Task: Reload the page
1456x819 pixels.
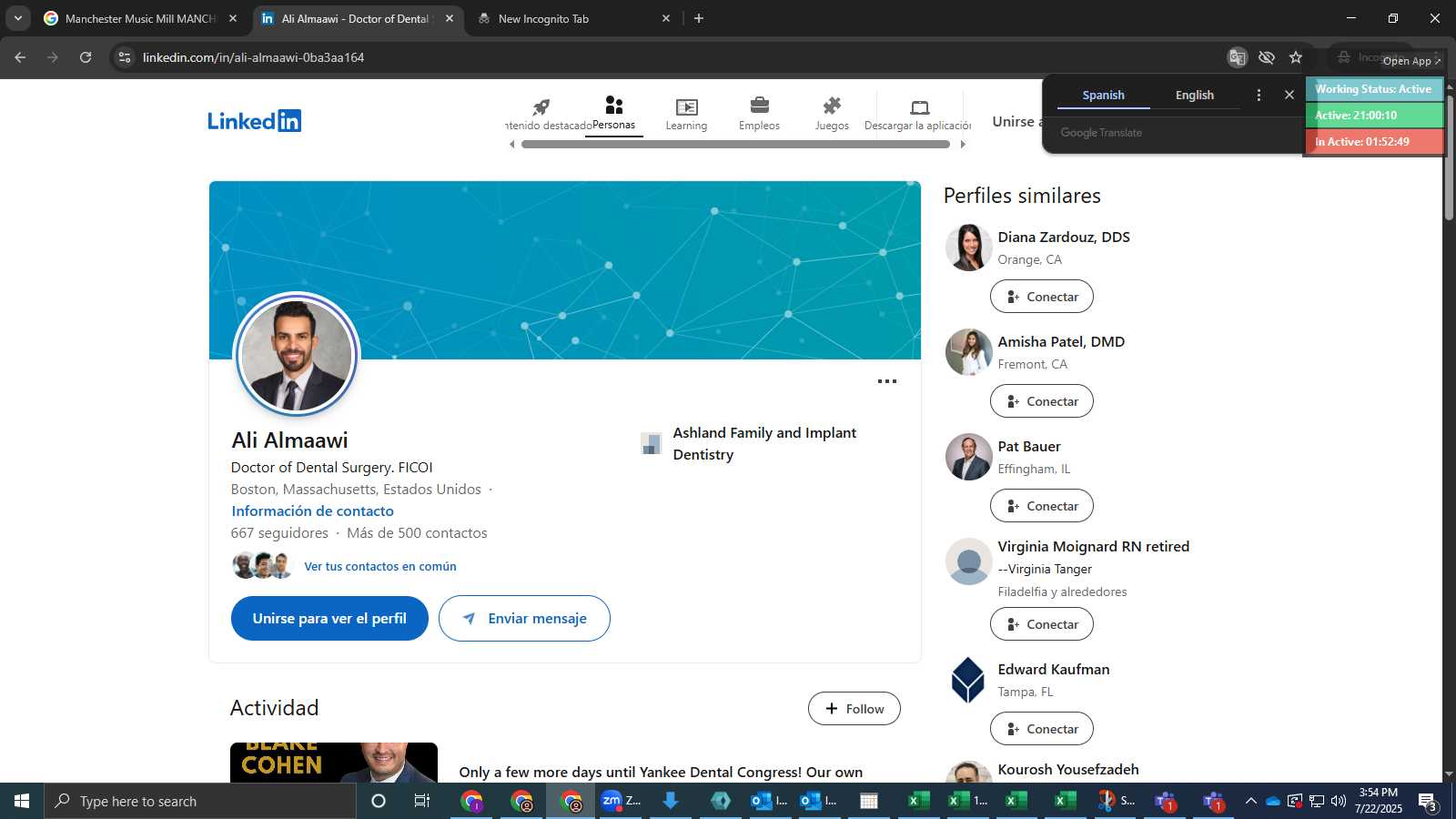Action: (x=86, y=57)
